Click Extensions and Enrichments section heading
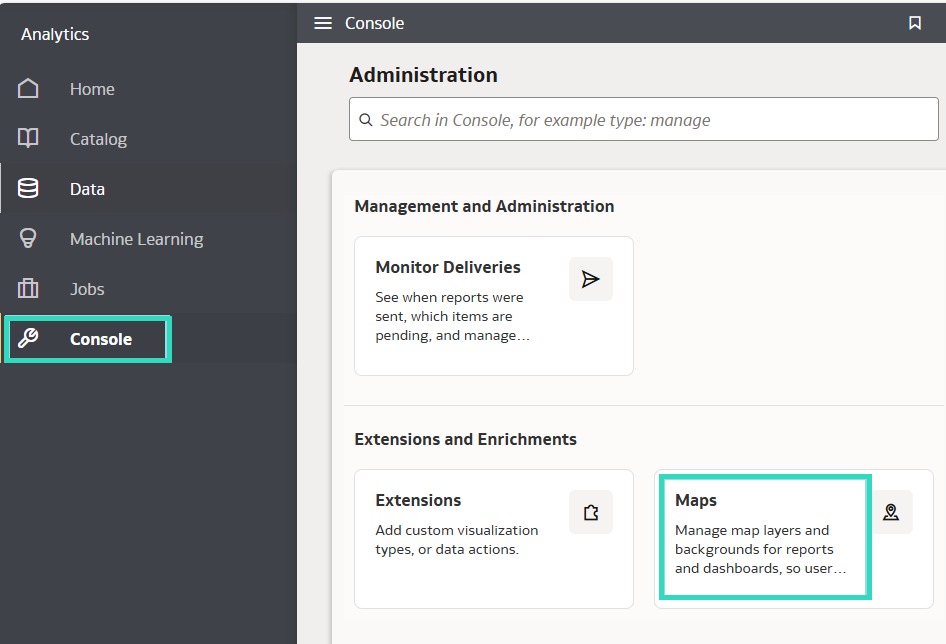Screen dimensions: 946x644 (x=465, y=439)
